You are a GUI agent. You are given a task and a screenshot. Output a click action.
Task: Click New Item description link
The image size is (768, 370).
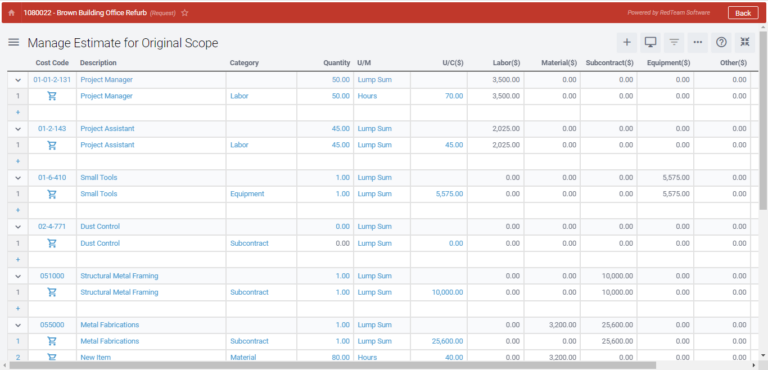(x=96, y=358)
